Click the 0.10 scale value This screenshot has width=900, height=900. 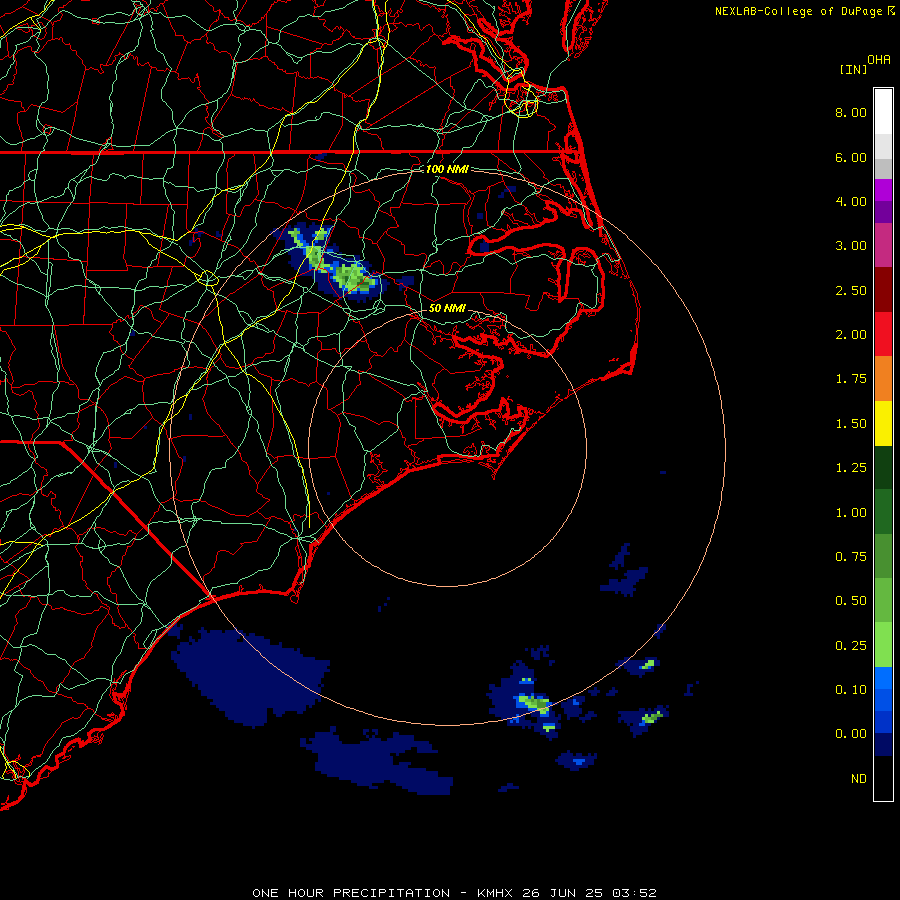coord(851,690)
